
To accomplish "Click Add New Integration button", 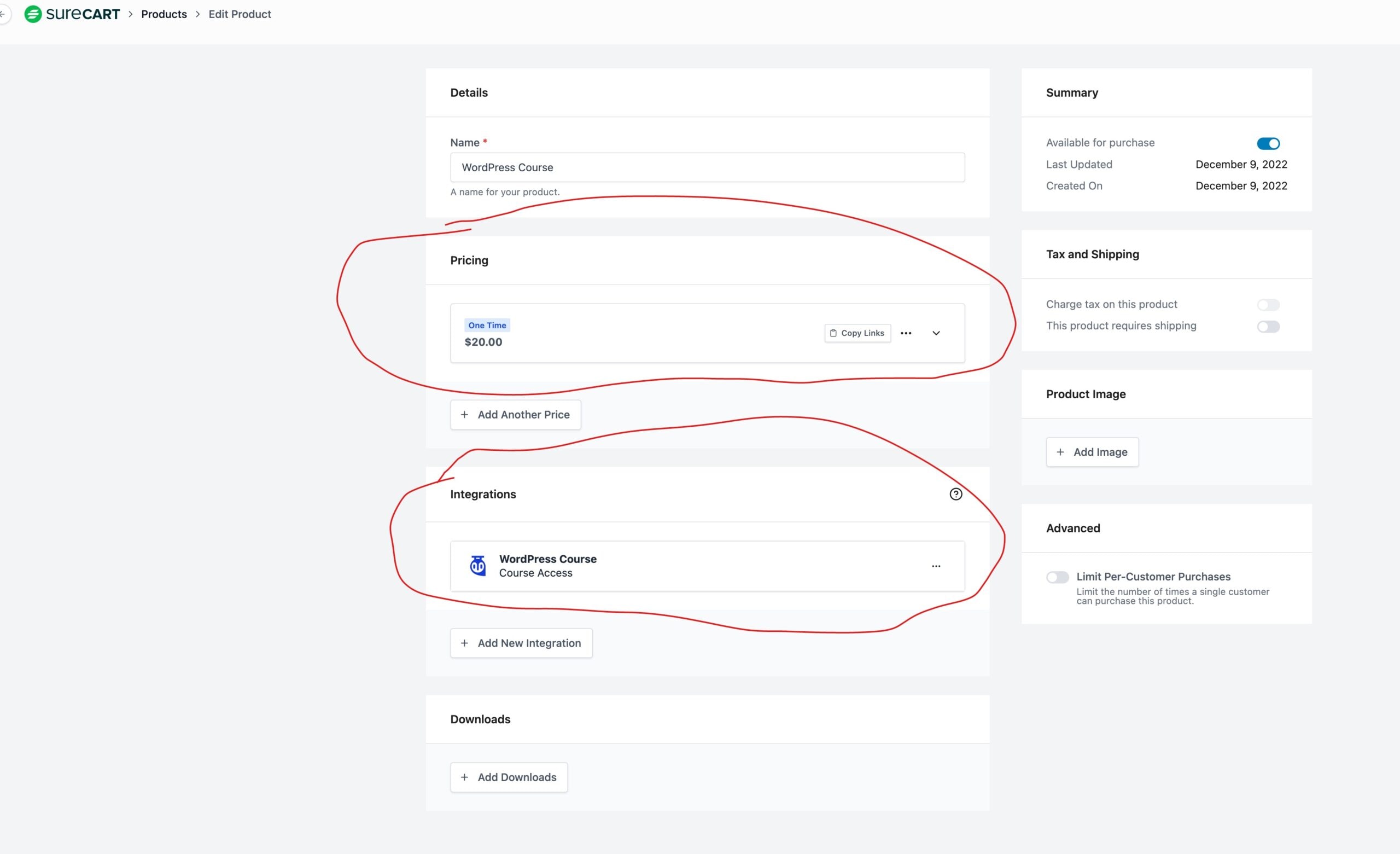I will pyautogui.click(x=521, y=643).
